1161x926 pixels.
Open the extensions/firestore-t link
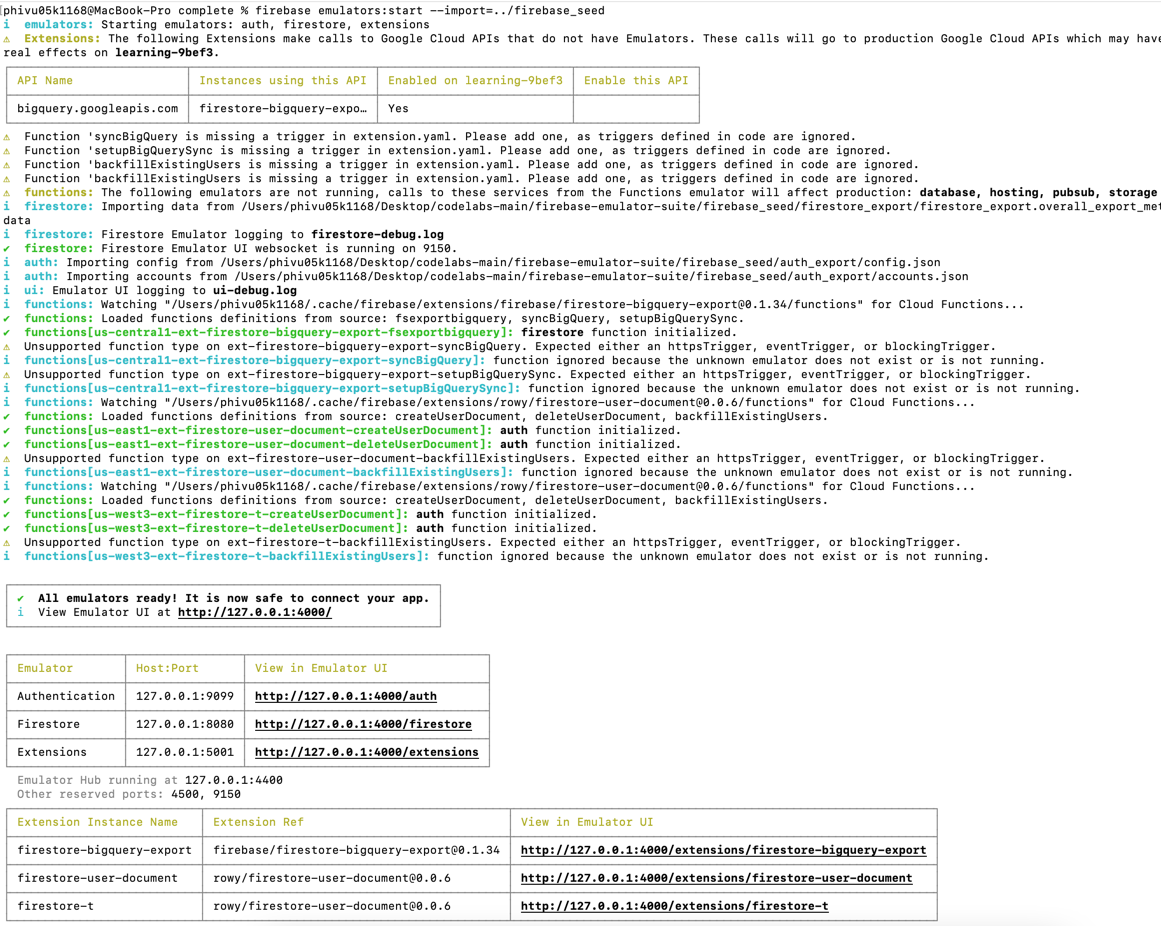(x=674, y=906)
